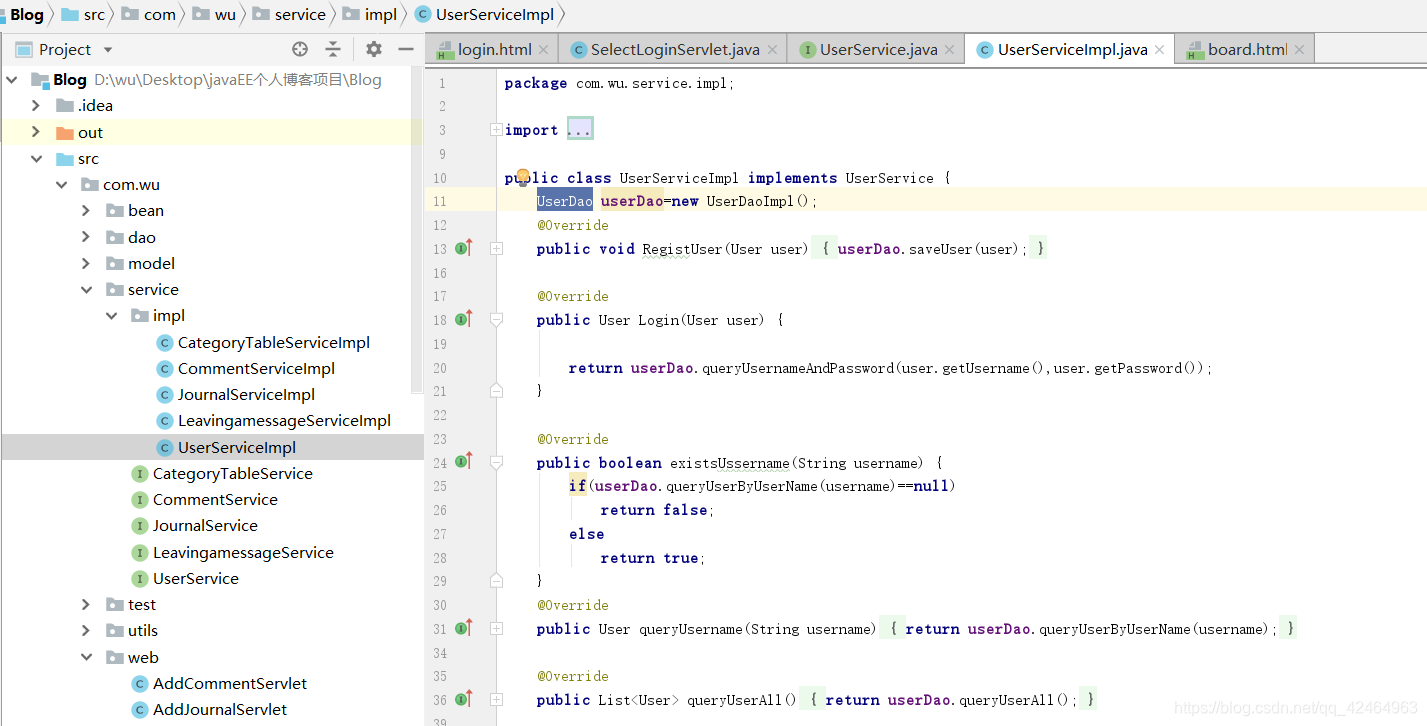Click the implements gutter icon on line 36
This screenshot has height=726, width=1427.
463,699
